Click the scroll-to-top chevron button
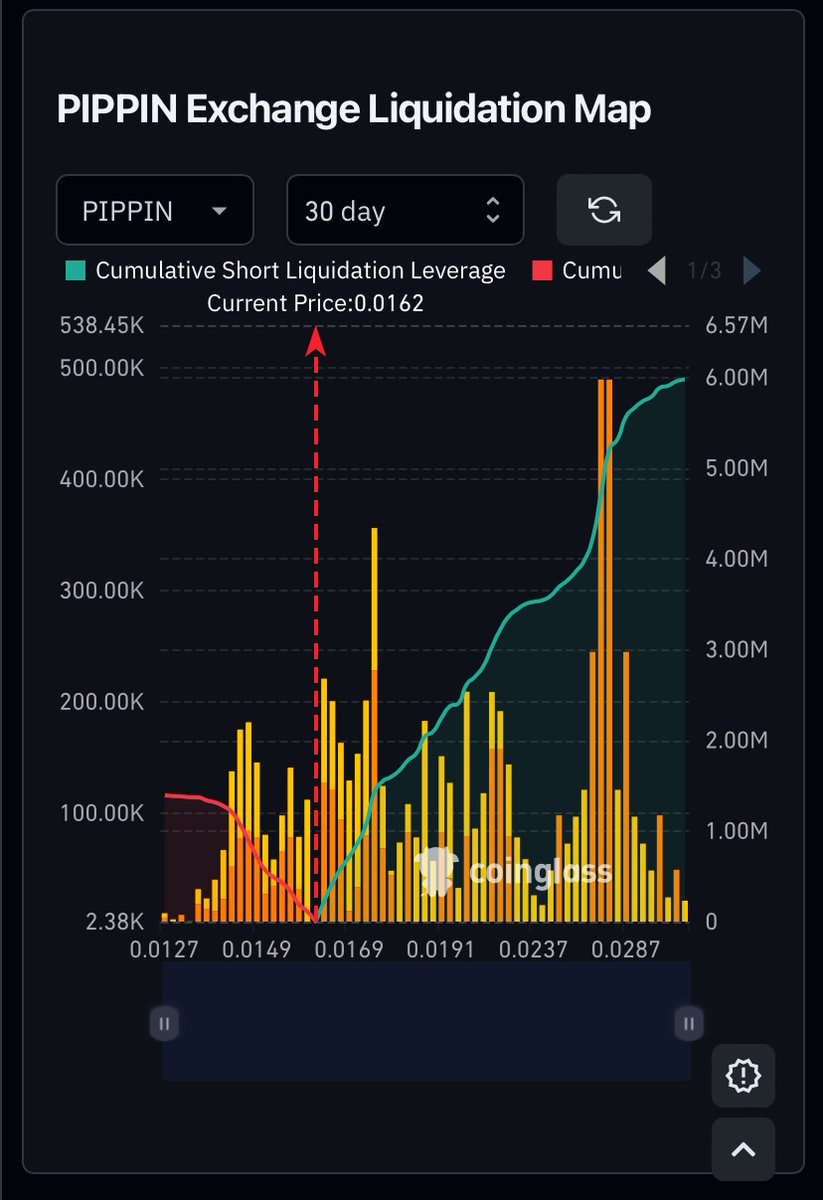Screen dimensions: 823x1200 tap(743, 1149)
